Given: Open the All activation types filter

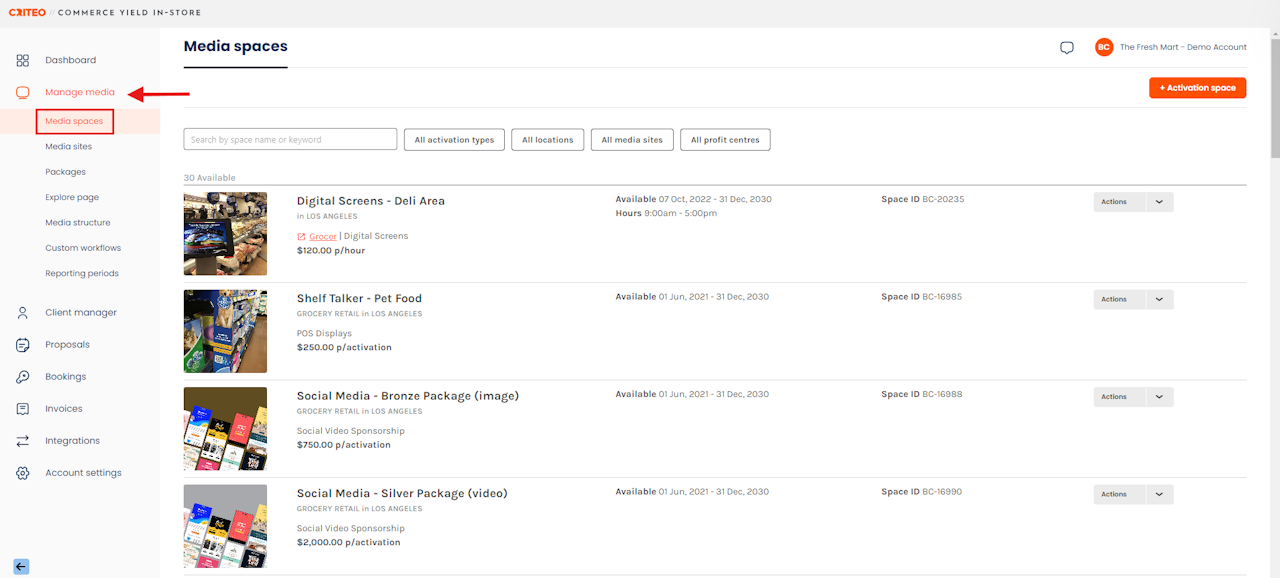Looking at the screenshot, I should coord(454,140).
